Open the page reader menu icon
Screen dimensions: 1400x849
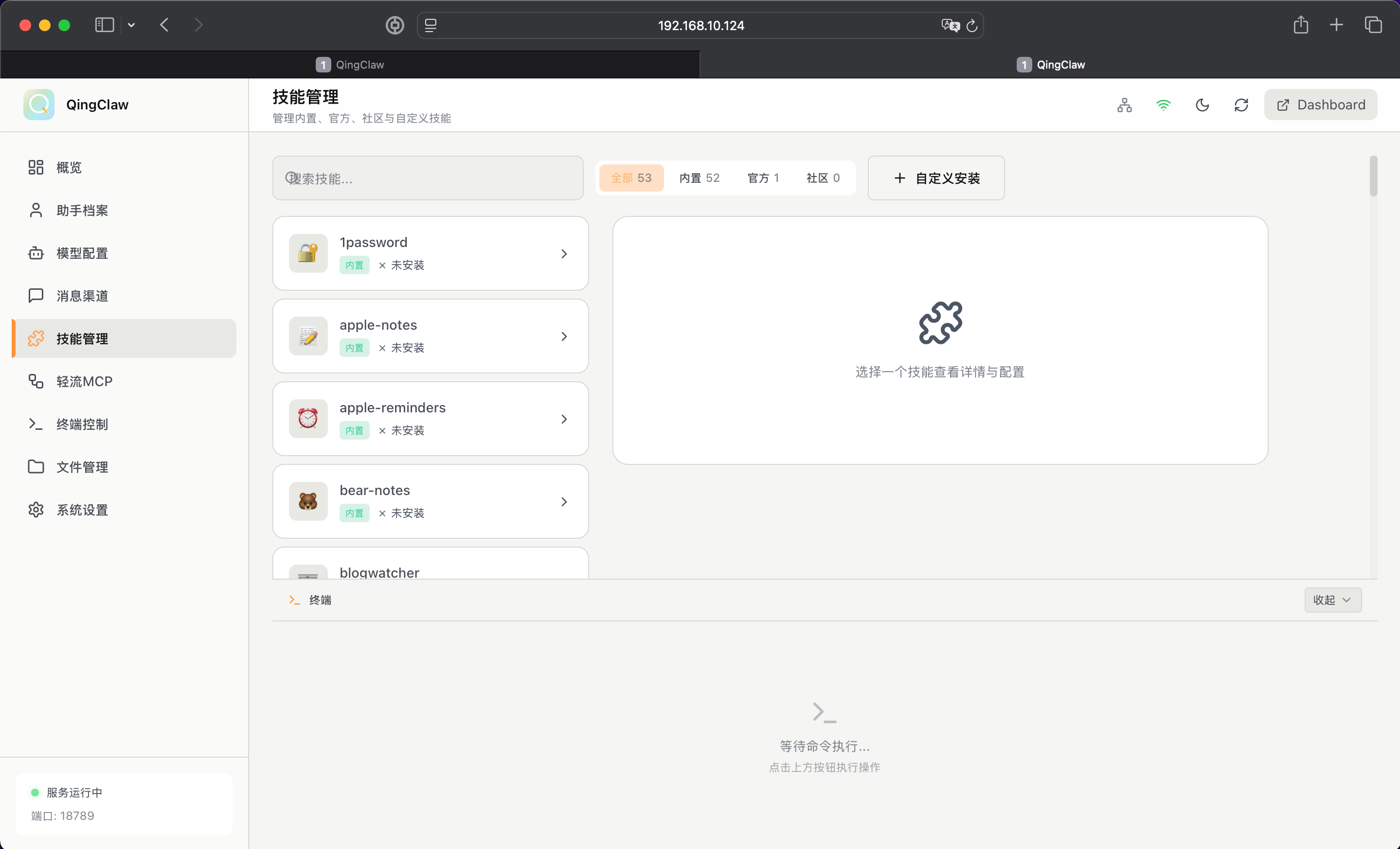click(431, 26)
